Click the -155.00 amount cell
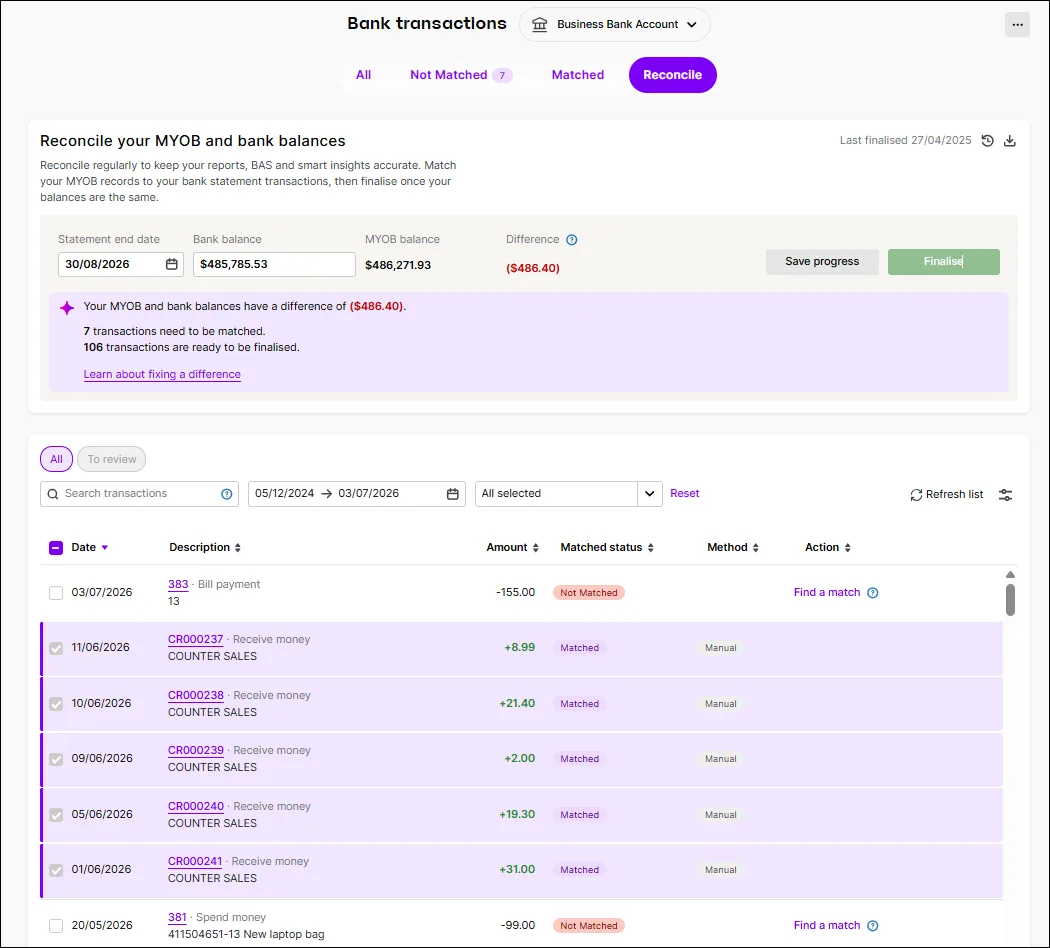This screenshot has width=1050, height=948. (515, 592)
